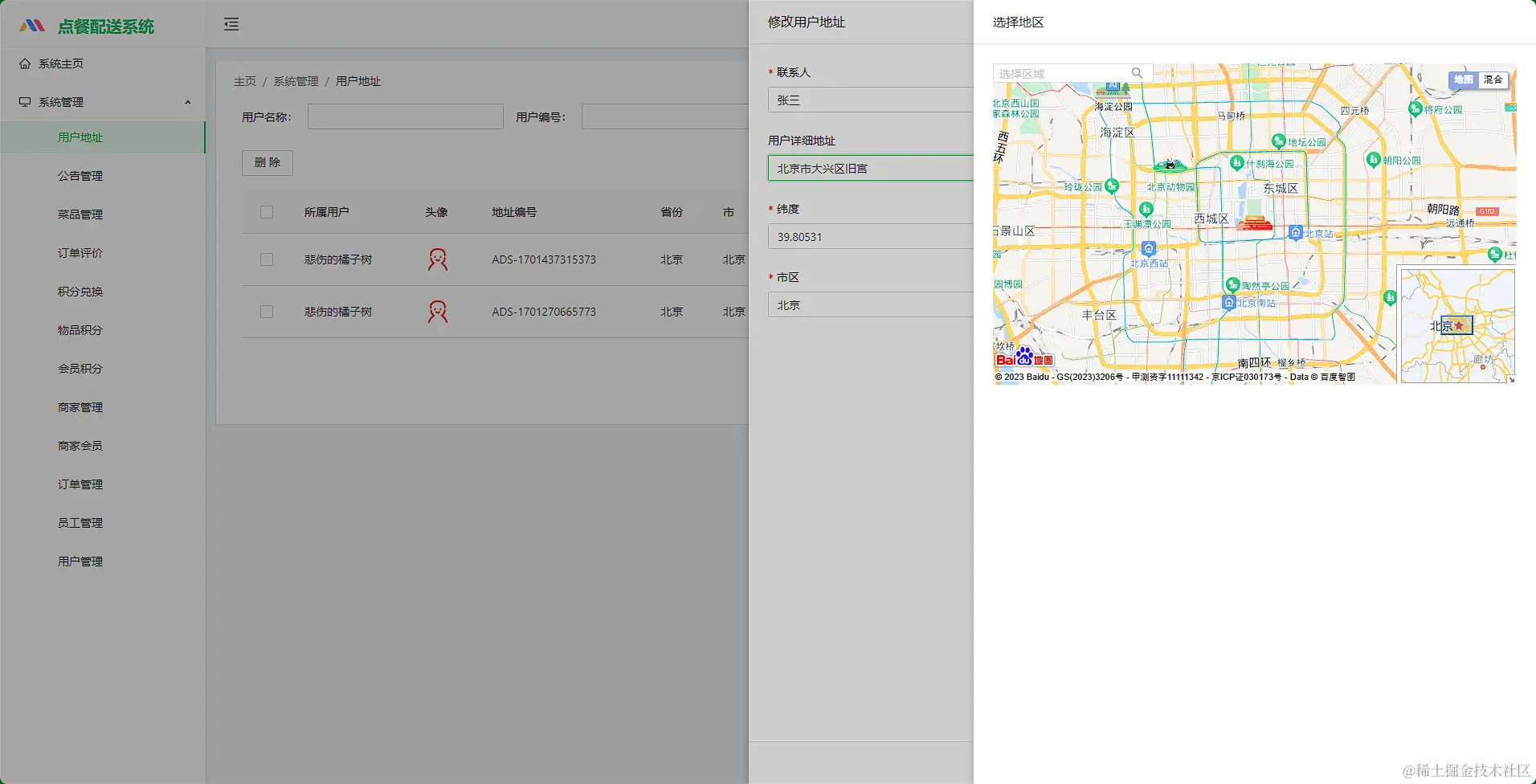Click the 用户详细地址 input field
The width and height of the screenshot is (1536, 784).
(871, 169)
